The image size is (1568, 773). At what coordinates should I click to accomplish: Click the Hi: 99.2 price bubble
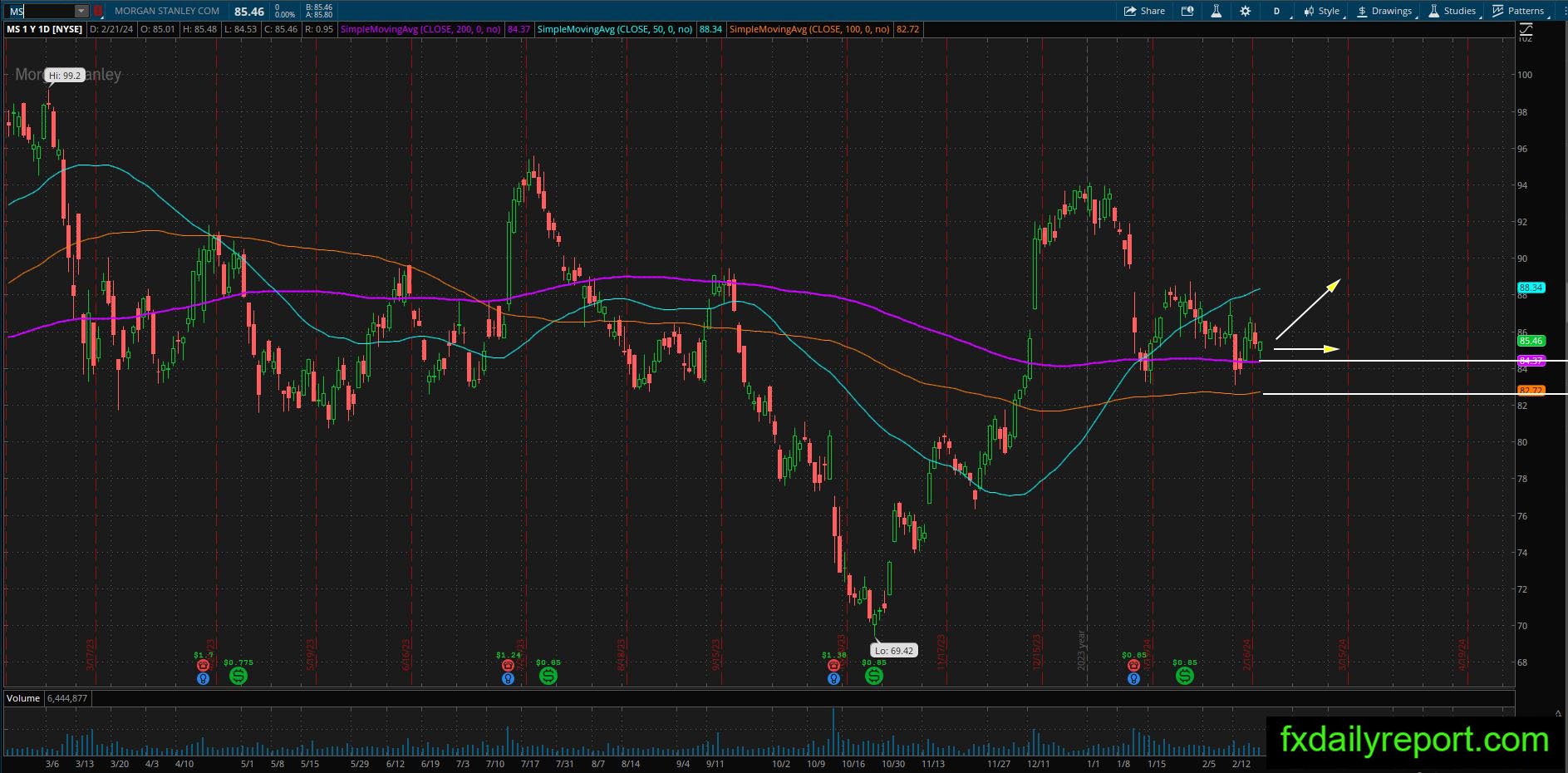coord(65,76)
